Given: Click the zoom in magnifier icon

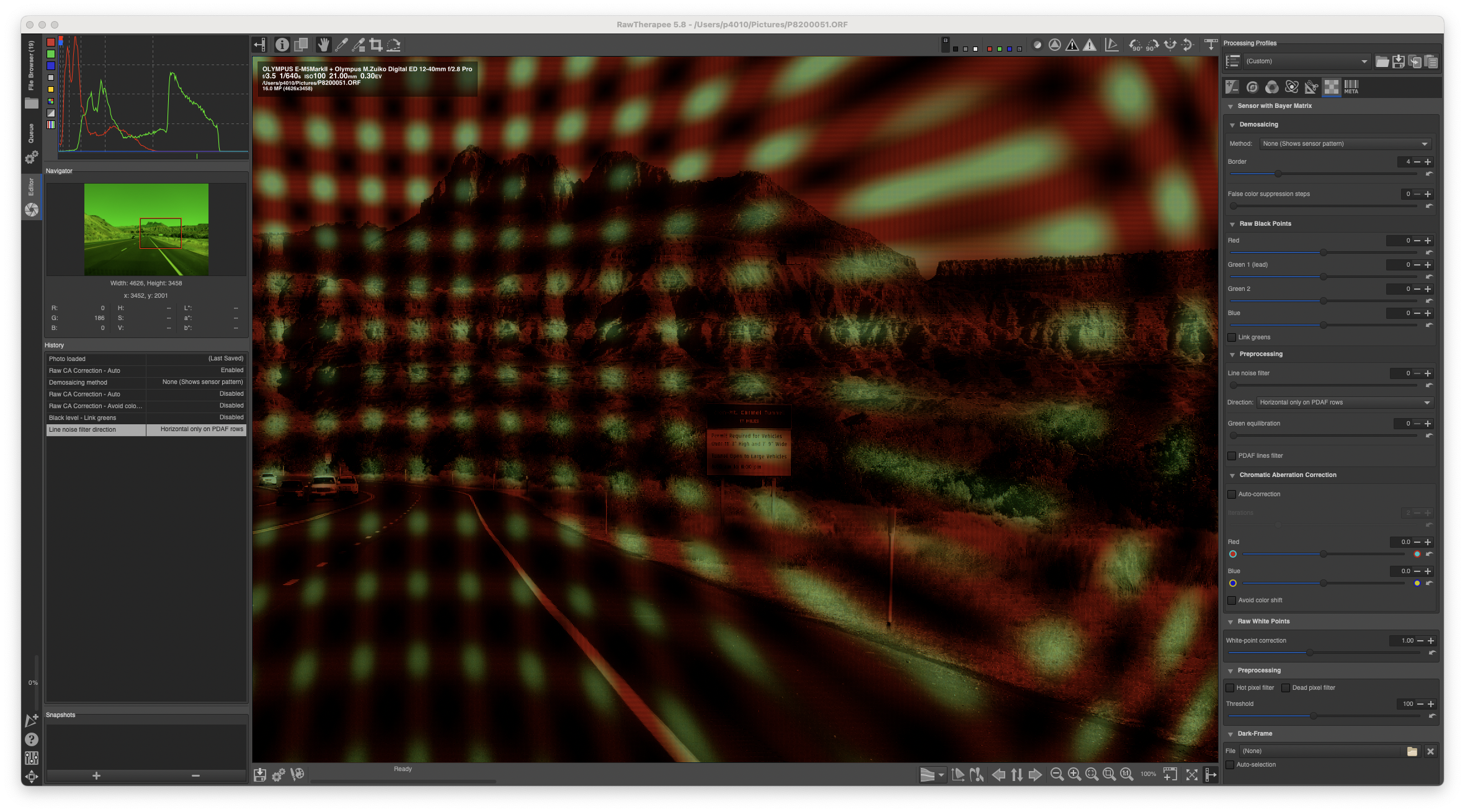Looking at the screenshot, I should coord(1074,774).
